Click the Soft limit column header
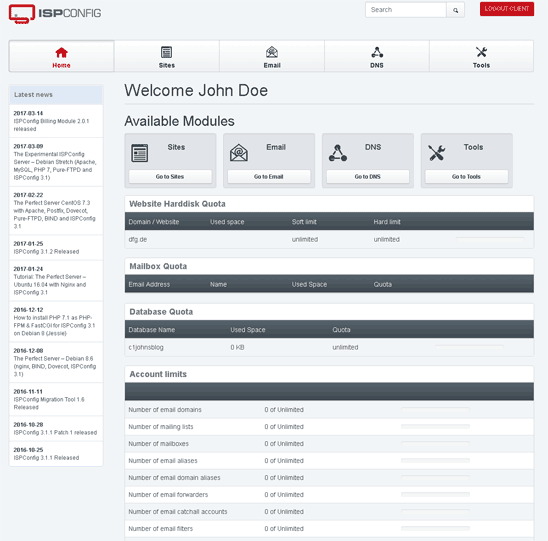The height and width of the screenshot is (541, 548). (304, 222)
